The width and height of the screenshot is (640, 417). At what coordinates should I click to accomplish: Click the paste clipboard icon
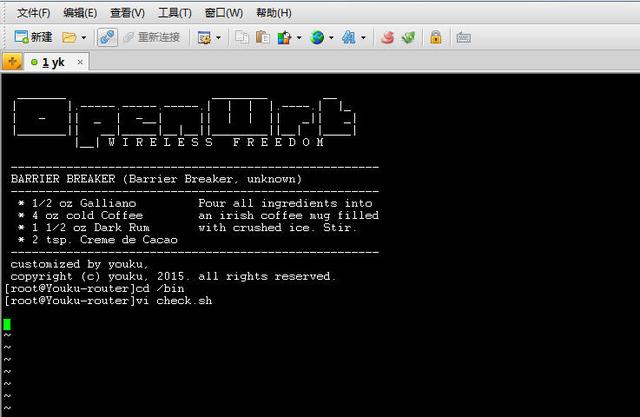262,38
